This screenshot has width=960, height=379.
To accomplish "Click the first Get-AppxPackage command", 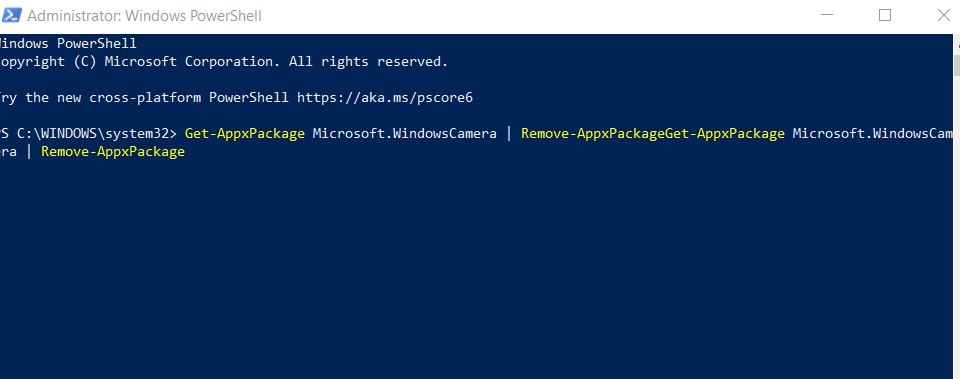I will coord(245,133).
